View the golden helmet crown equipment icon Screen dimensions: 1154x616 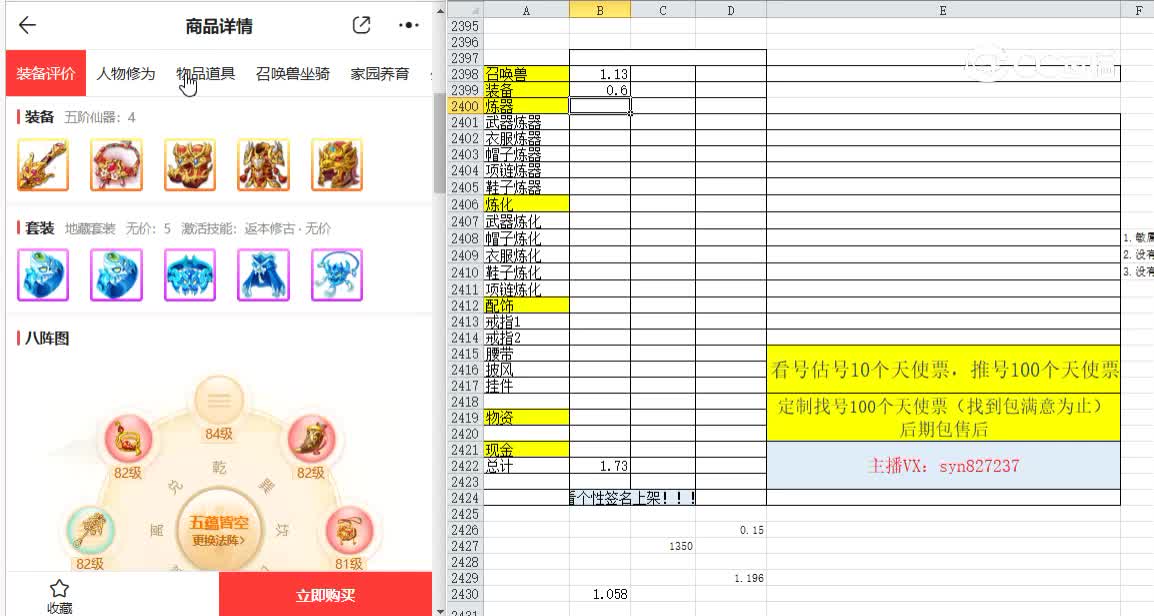(x=190, y=165)
